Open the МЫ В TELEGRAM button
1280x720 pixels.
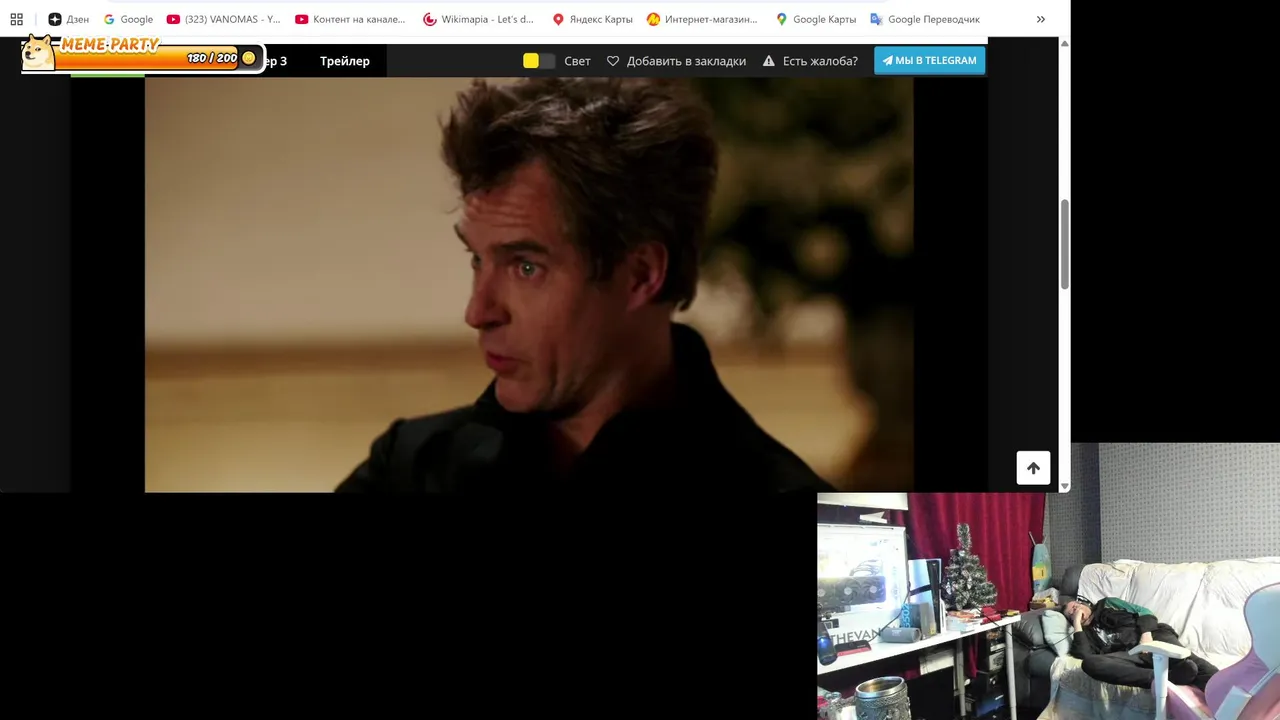930,60
